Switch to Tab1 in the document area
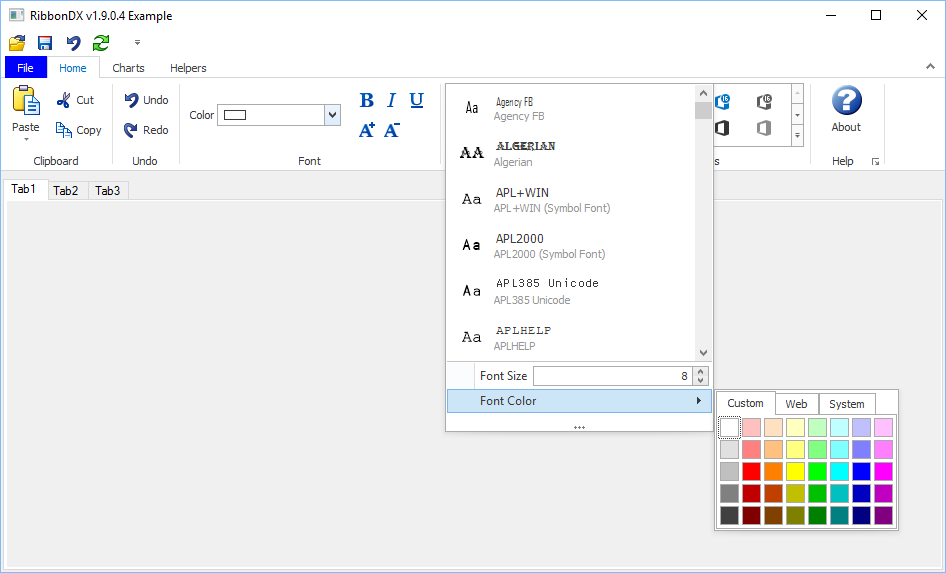 pos(24,189)
